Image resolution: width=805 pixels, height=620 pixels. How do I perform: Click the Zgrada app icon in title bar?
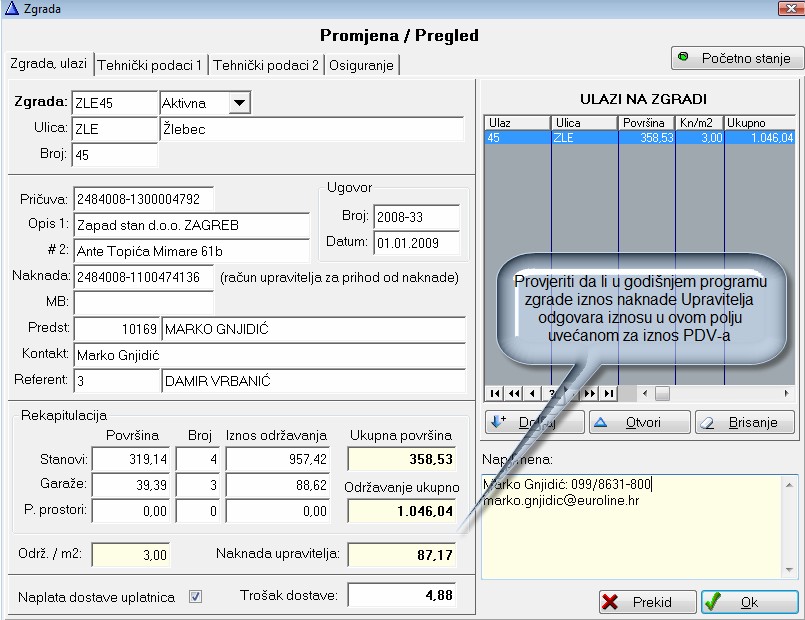[x=11, y=8]
